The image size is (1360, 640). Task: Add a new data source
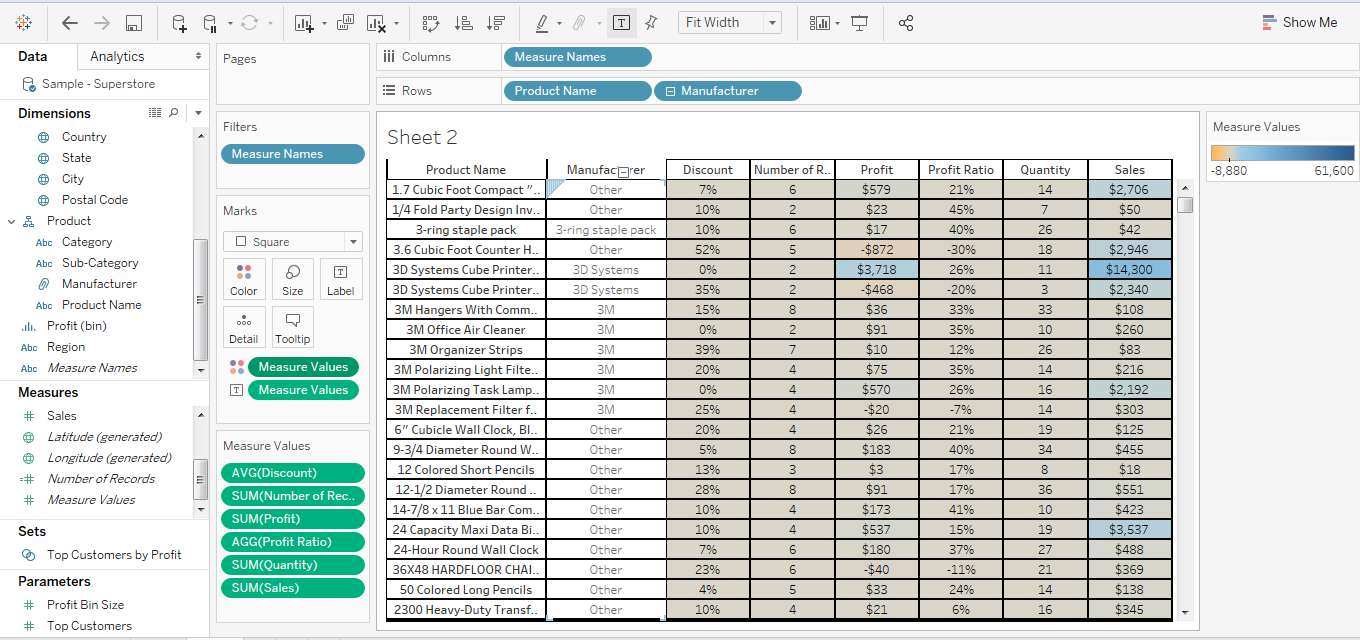(179, 22)
